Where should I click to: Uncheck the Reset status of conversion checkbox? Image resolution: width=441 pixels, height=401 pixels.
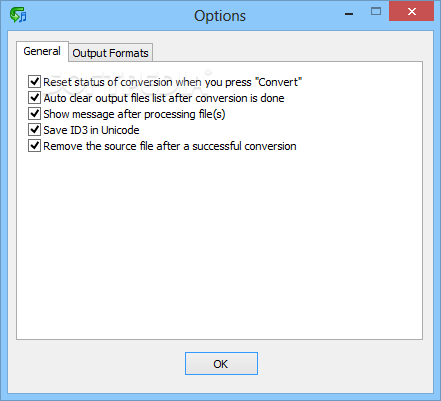(x=35, y=82)
